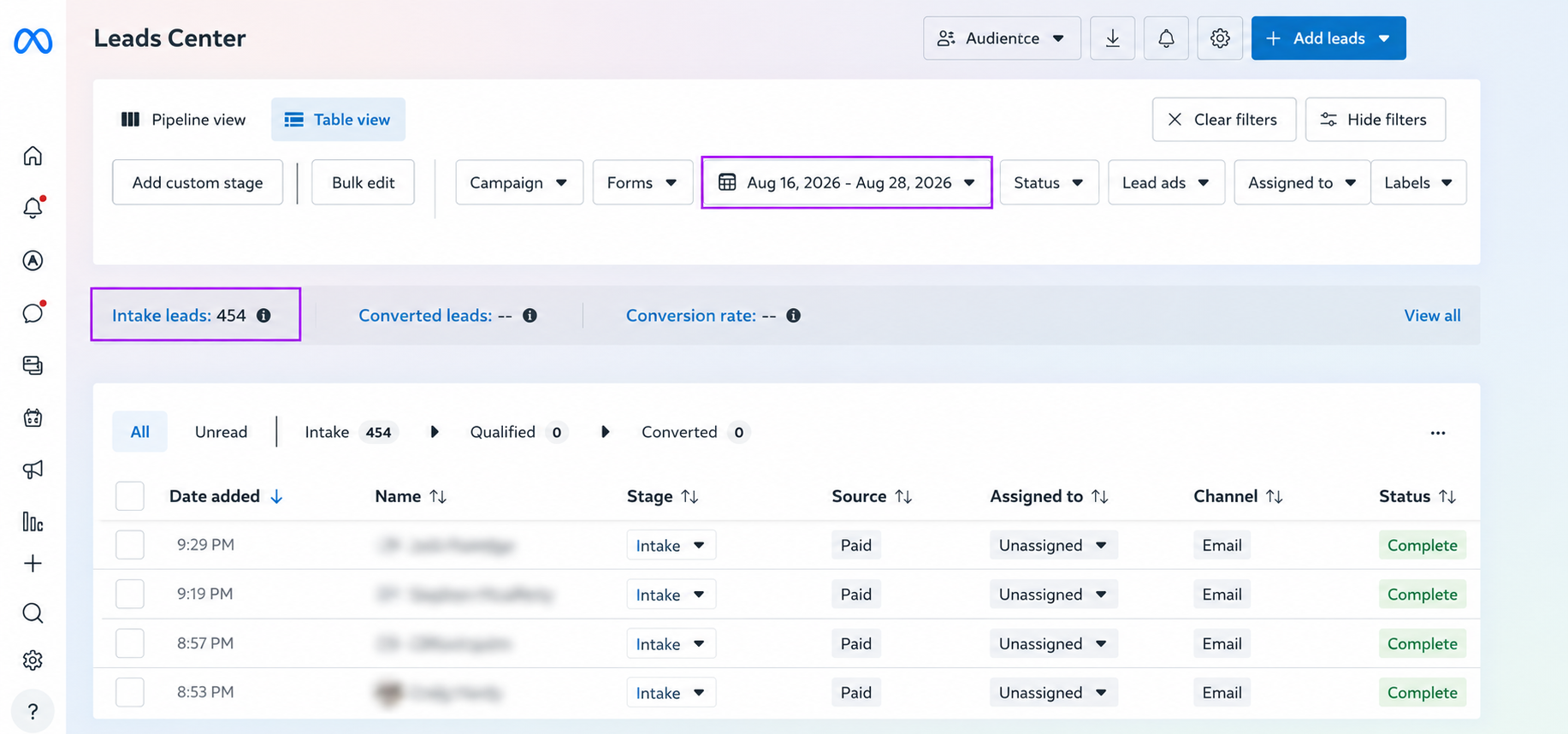Click the download leads icon
This screenshot has width=1568, height=734.
point(1112,38)
